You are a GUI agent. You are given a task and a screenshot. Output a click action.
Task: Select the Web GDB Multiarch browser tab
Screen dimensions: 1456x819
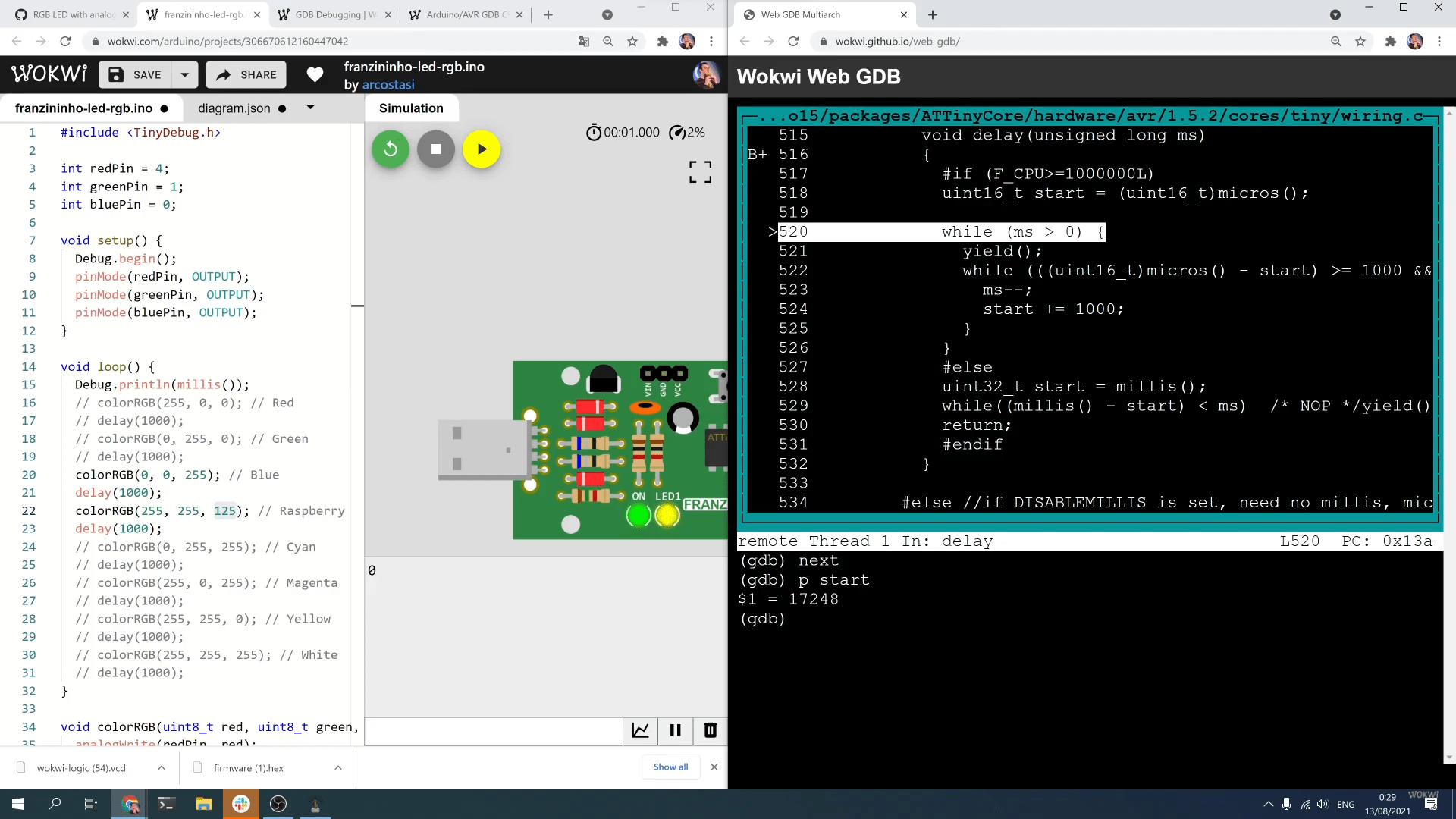tap(819, 14)
